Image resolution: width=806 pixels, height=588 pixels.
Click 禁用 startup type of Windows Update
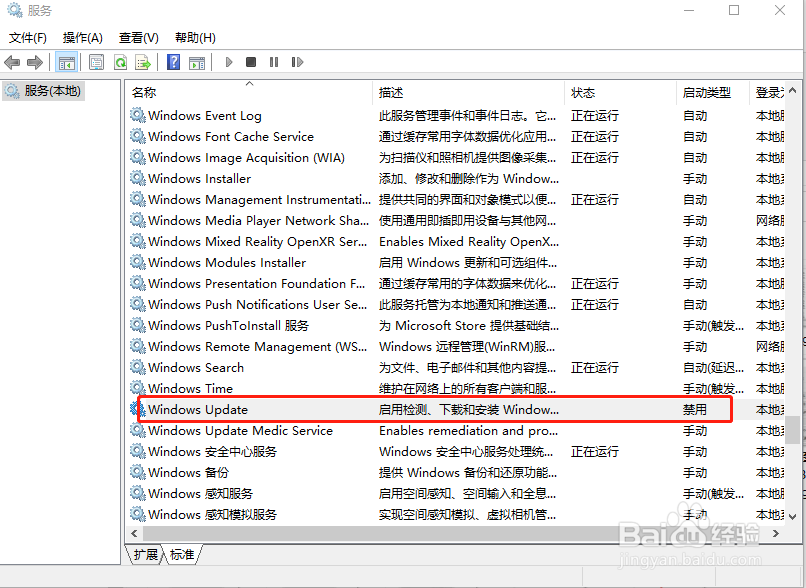[694, 410]
